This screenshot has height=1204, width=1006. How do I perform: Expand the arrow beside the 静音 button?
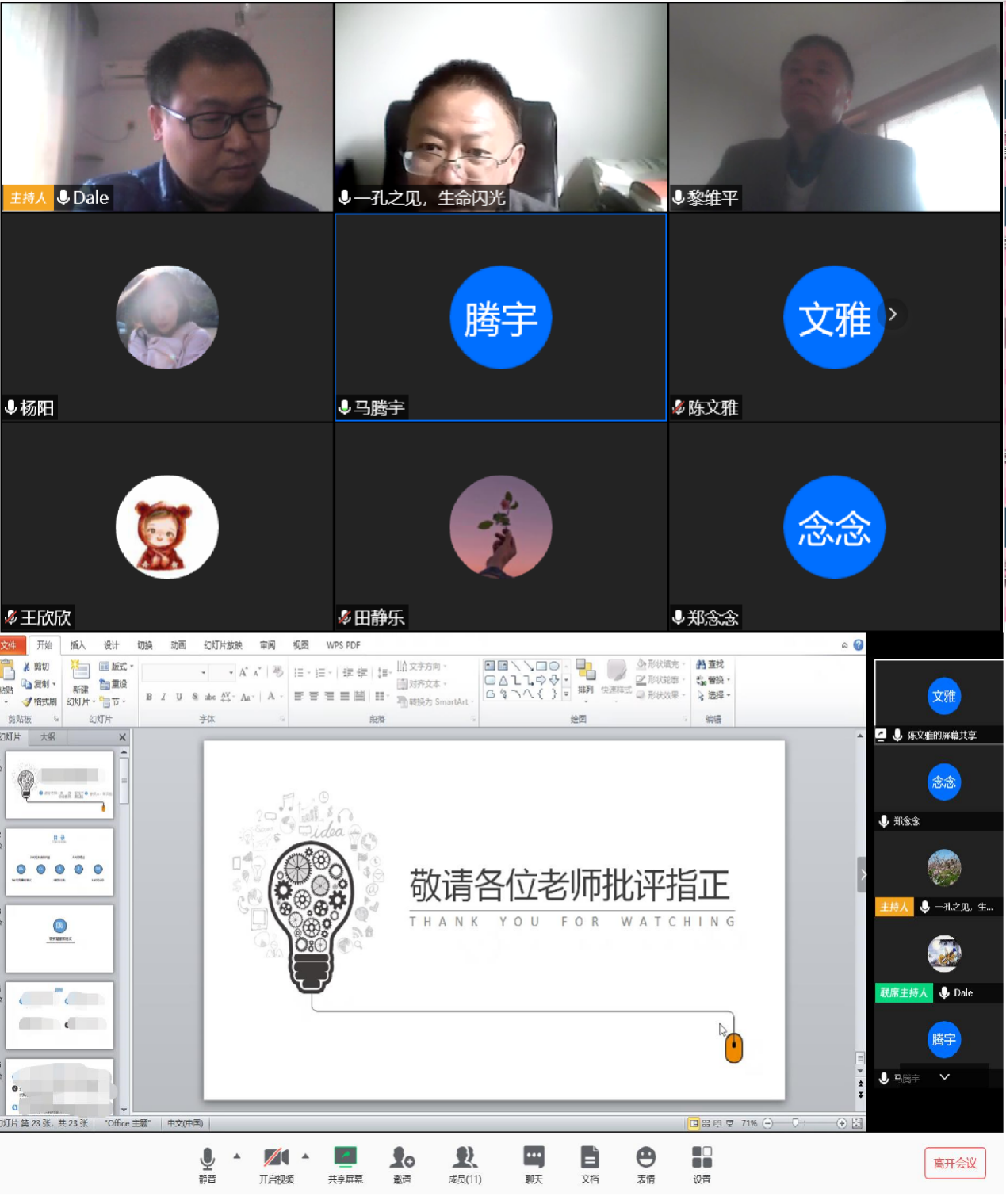click(x=237, y=1156)
